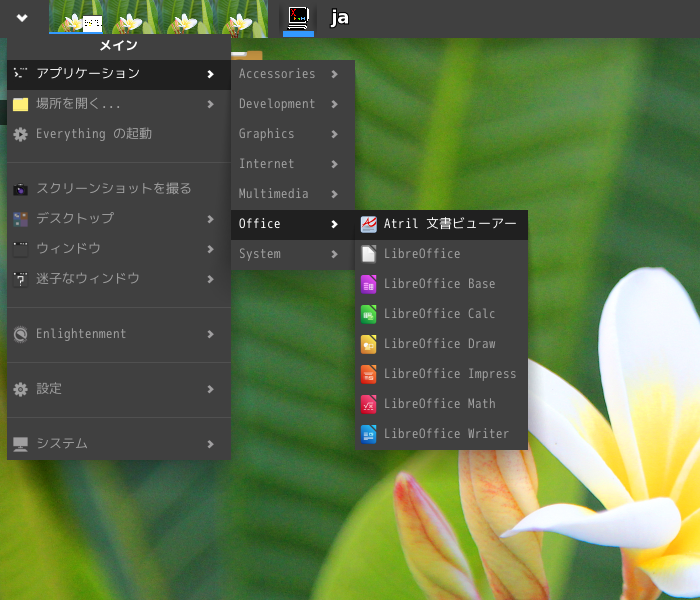Viewport: 700px width, 600px height.
Task: Open the 迷子なウィンドウ menu entry
Action: (119, 279)
